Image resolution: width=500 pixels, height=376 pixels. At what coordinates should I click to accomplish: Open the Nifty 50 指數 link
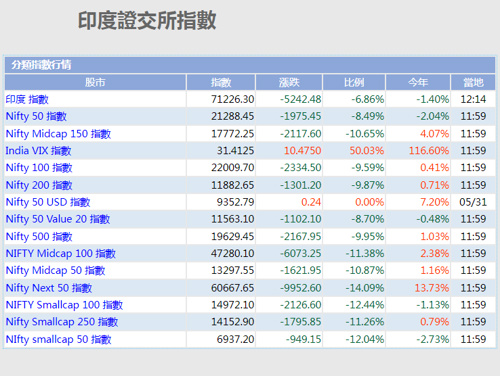(36, 116)
